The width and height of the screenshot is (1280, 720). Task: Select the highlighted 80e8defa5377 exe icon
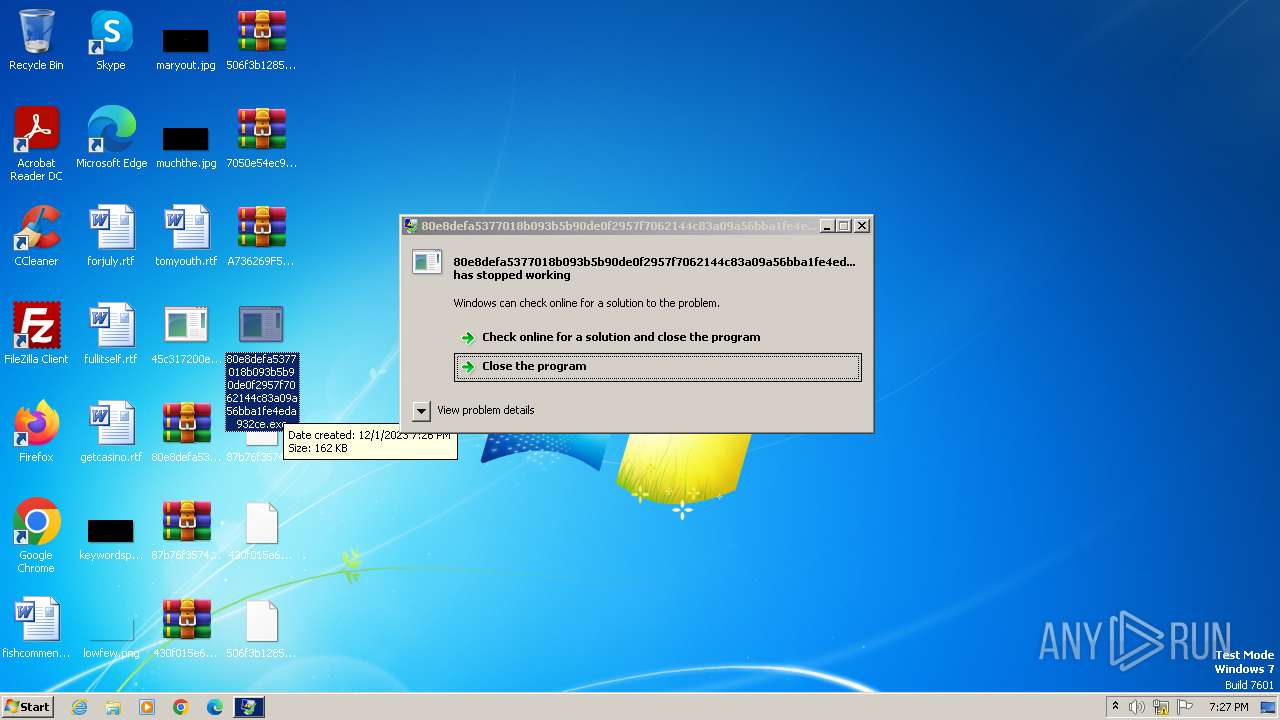[261, 367]
